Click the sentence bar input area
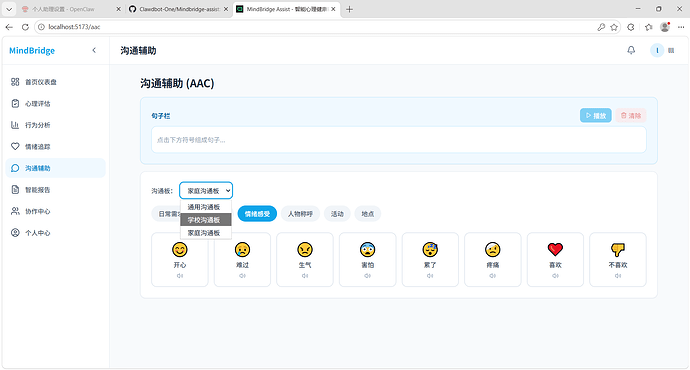Viewport: 690px width, 370px height. [x=399, y=140]
